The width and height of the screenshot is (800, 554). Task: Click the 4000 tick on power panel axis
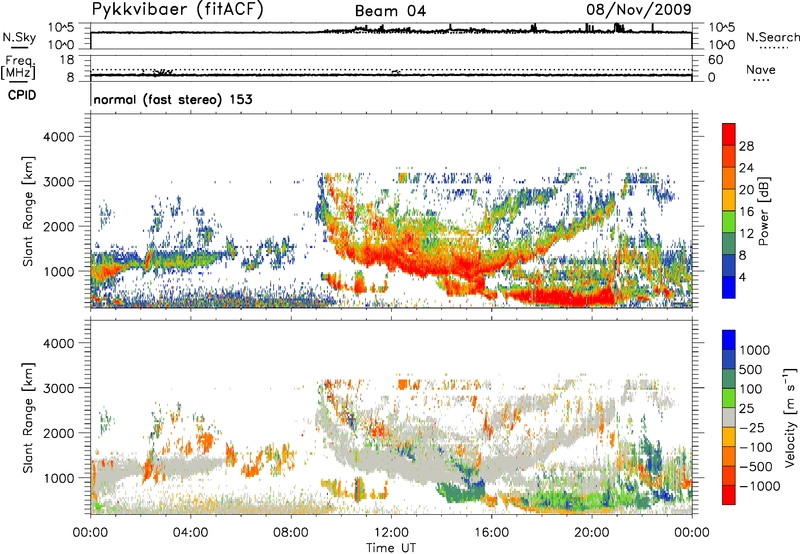[59, 137]
